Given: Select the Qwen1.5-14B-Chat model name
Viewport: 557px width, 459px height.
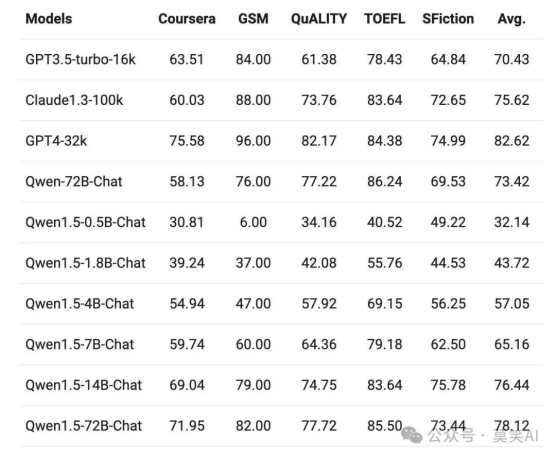Looking at the screenshot, I should click(x=83, y=385).
